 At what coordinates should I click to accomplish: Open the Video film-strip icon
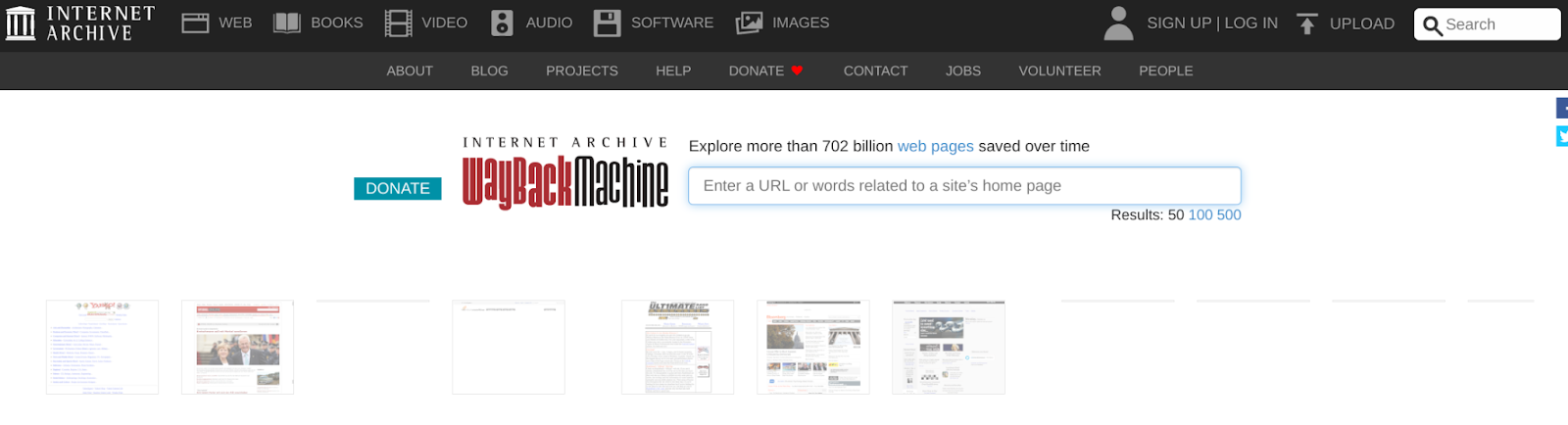click(398, 23)
